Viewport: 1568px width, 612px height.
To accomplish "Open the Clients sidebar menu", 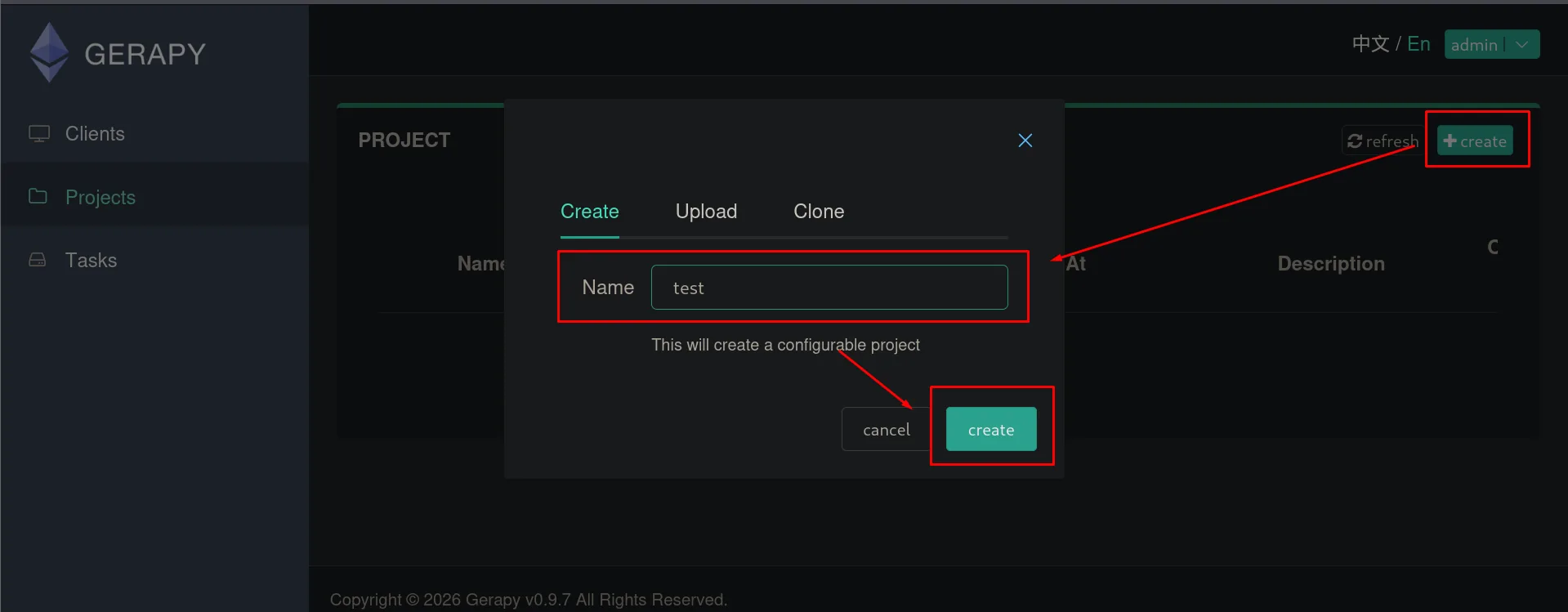I will tap(154, 133).
